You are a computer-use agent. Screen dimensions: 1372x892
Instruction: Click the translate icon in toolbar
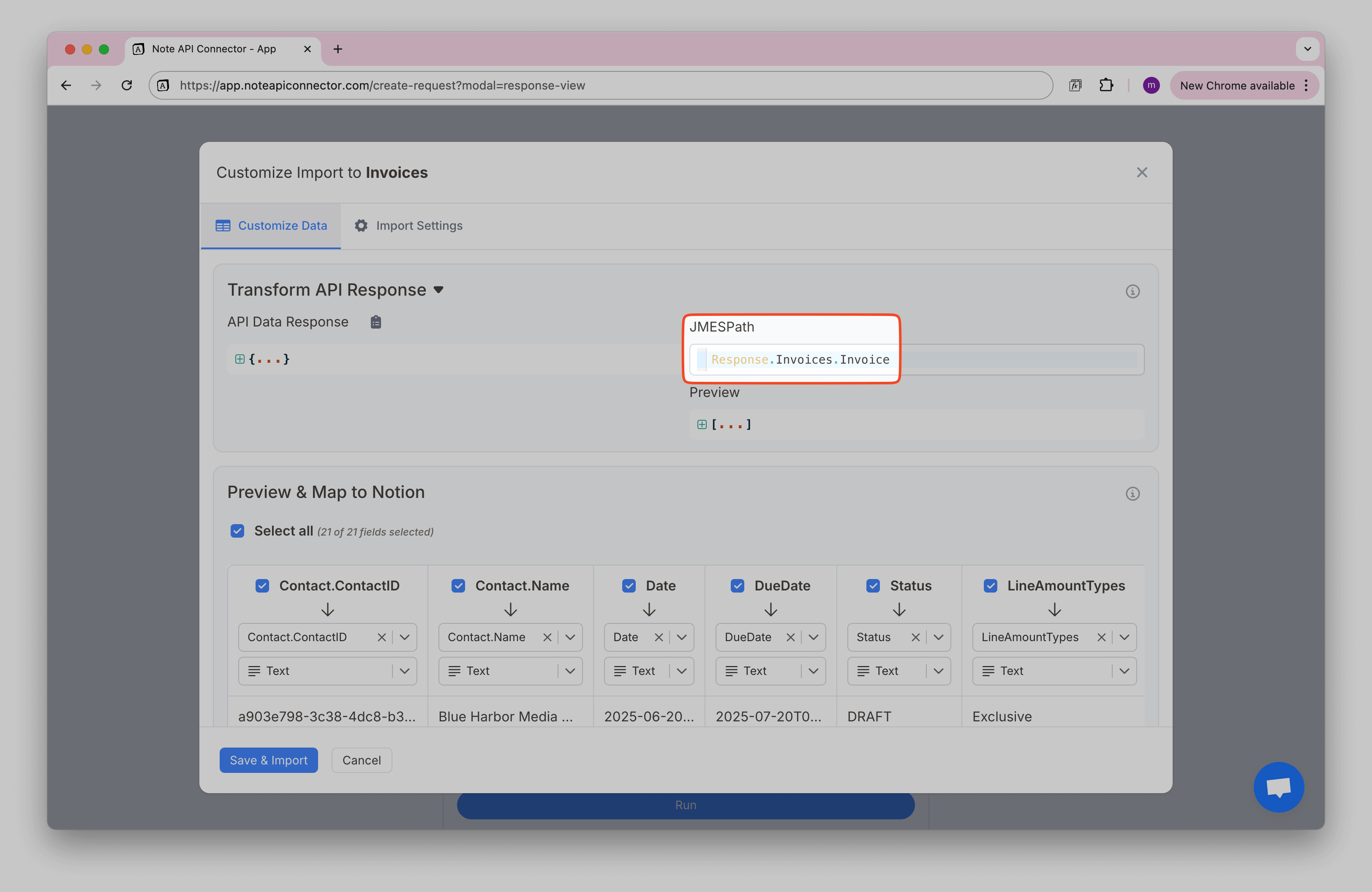(x=1075, y=85)
